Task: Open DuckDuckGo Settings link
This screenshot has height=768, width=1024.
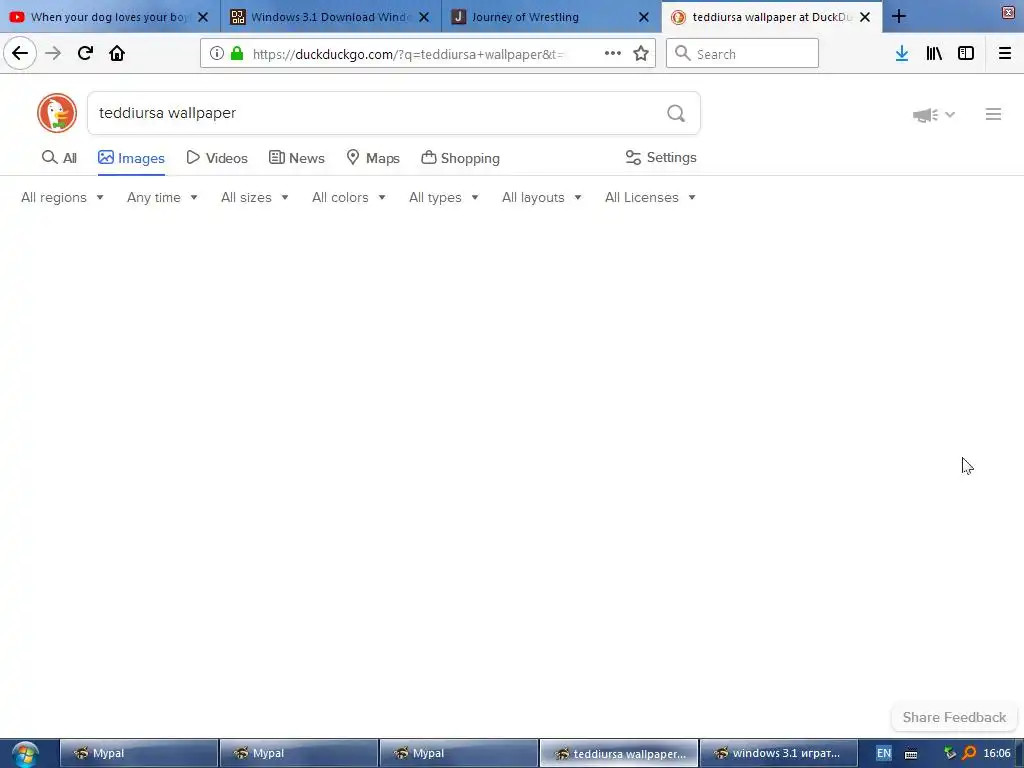Action: click(661, 157)
